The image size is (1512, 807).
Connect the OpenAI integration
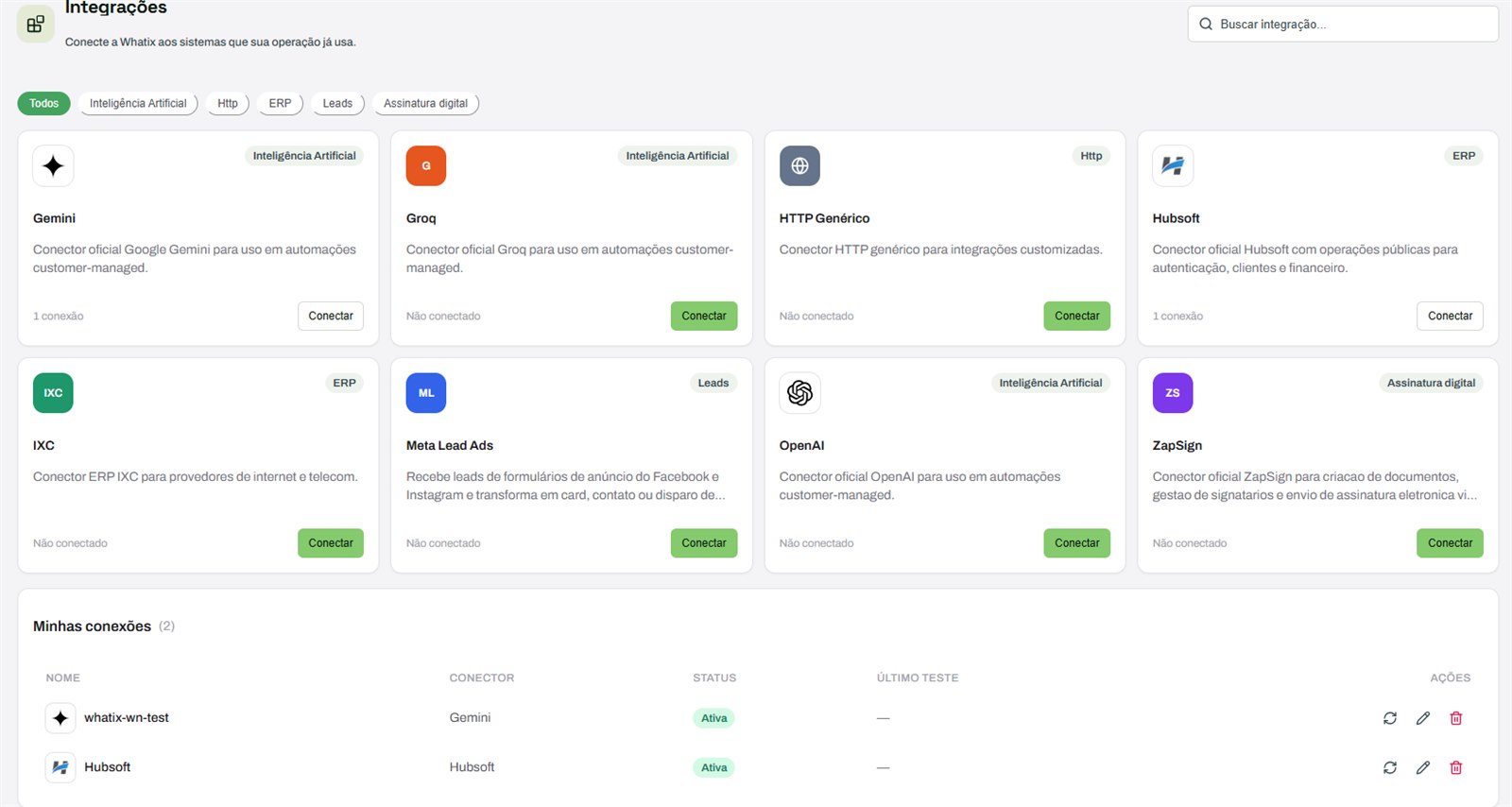[x=1077, y=543]
